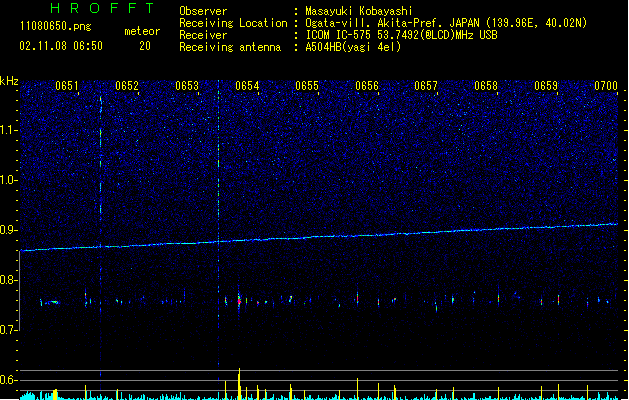Select the filename 11080650.png
The height and width of the screenshot is (400, 629).
(x=55, y=26)
